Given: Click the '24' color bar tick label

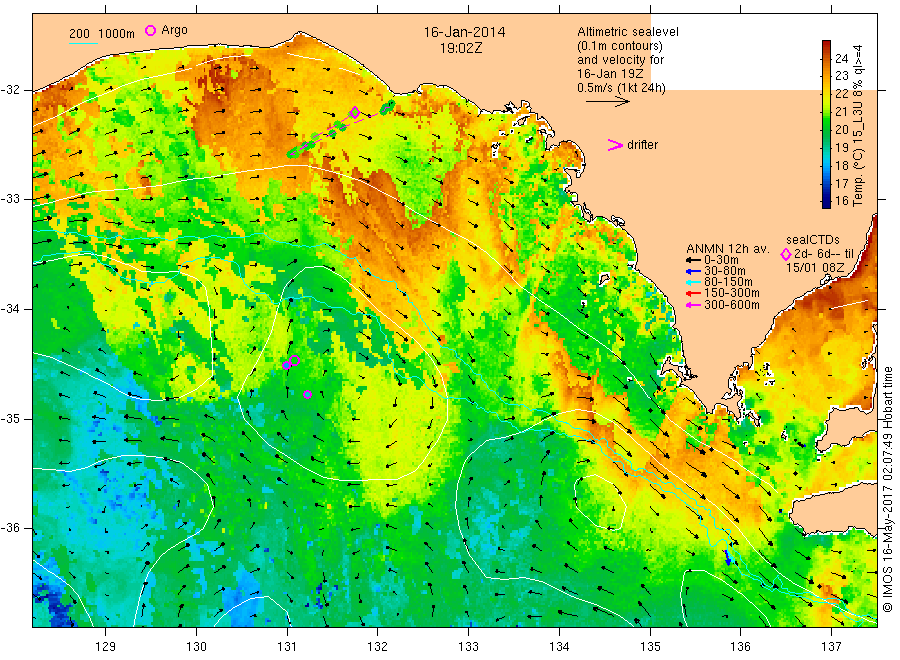Looking at the screenshot, I should (x=841, y=58).
